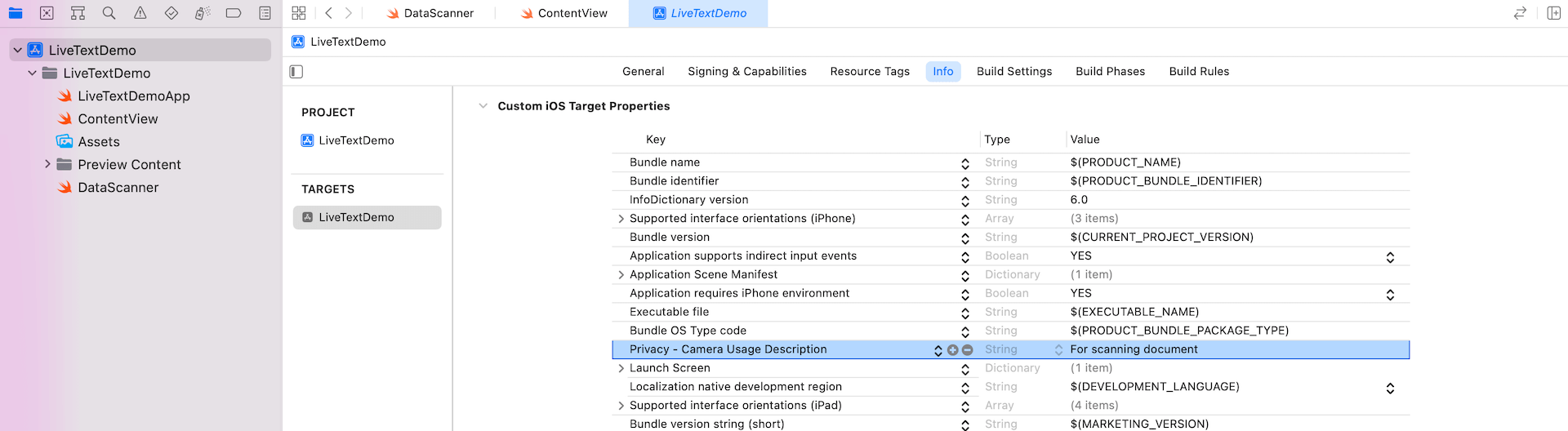Switch to the DataScanner editor tab

430,13
